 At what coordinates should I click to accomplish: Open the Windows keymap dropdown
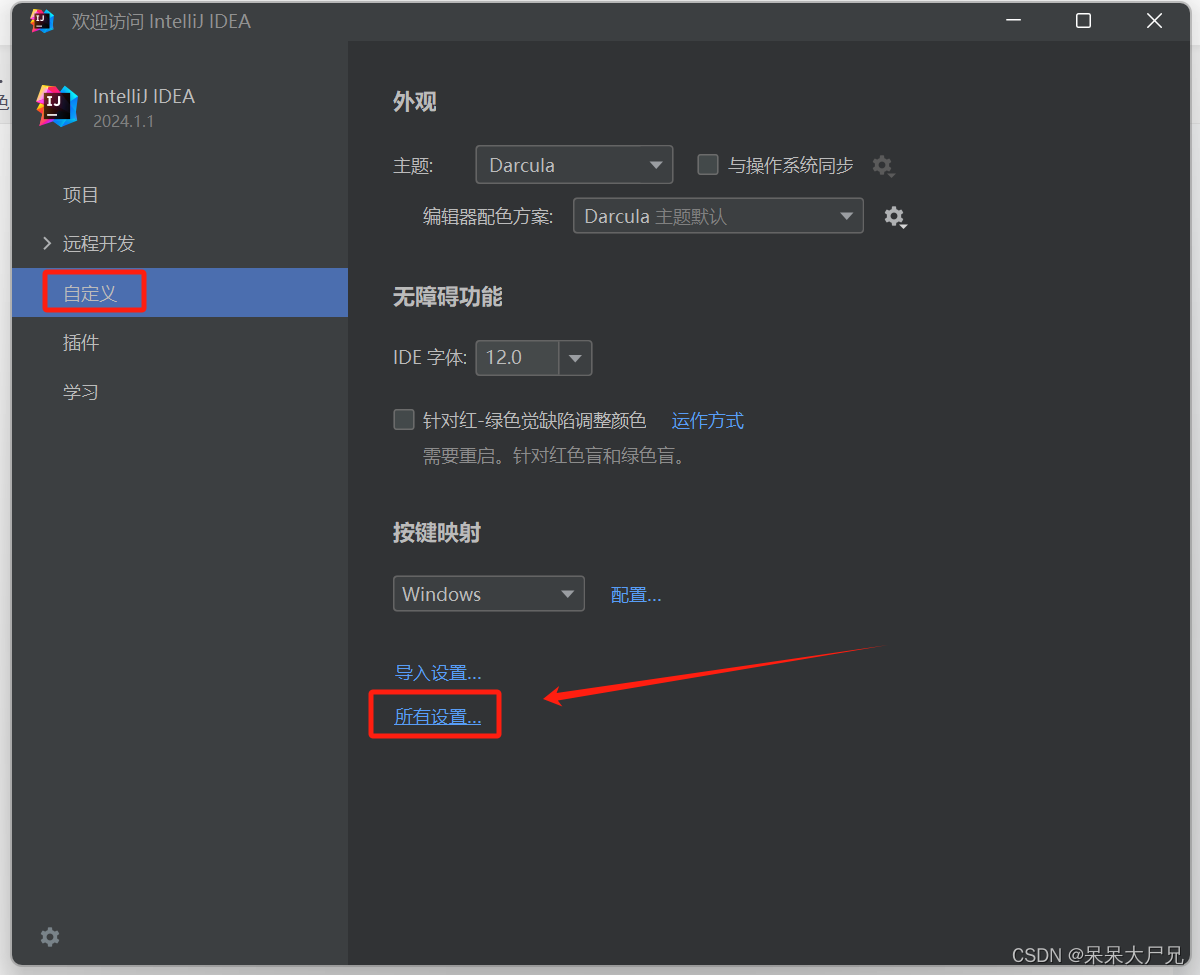click(x=489, y=594)
